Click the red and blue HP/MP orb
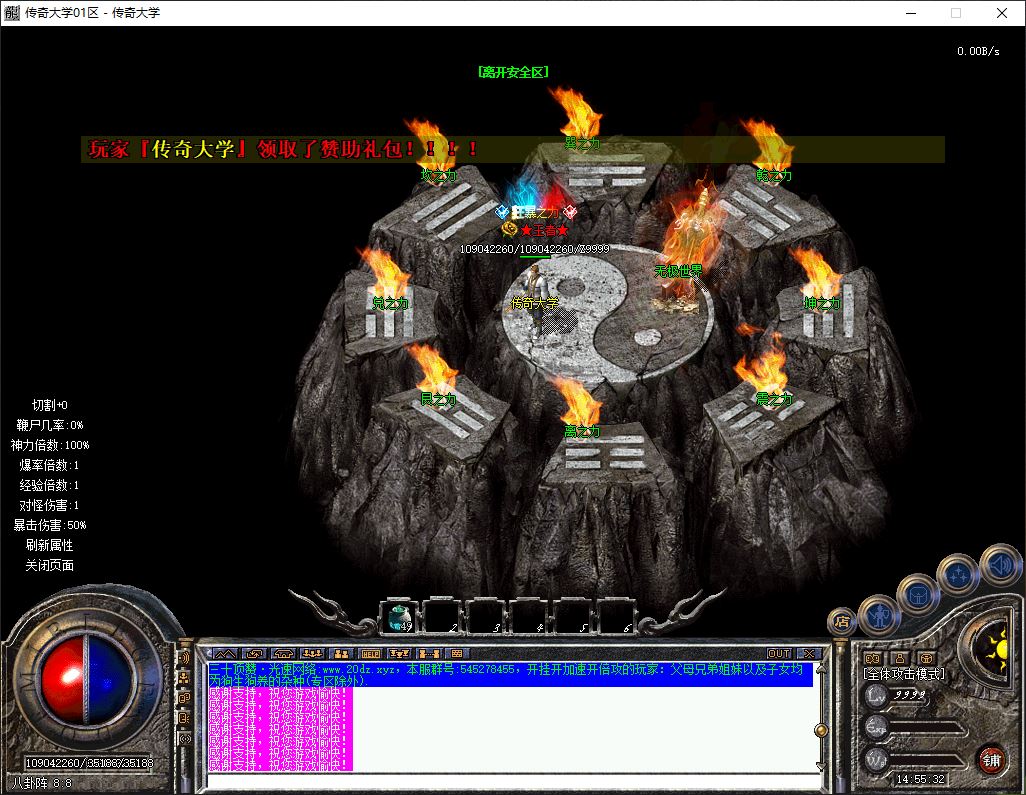Viewport: 1026px width, 795px height. [87, 679]
